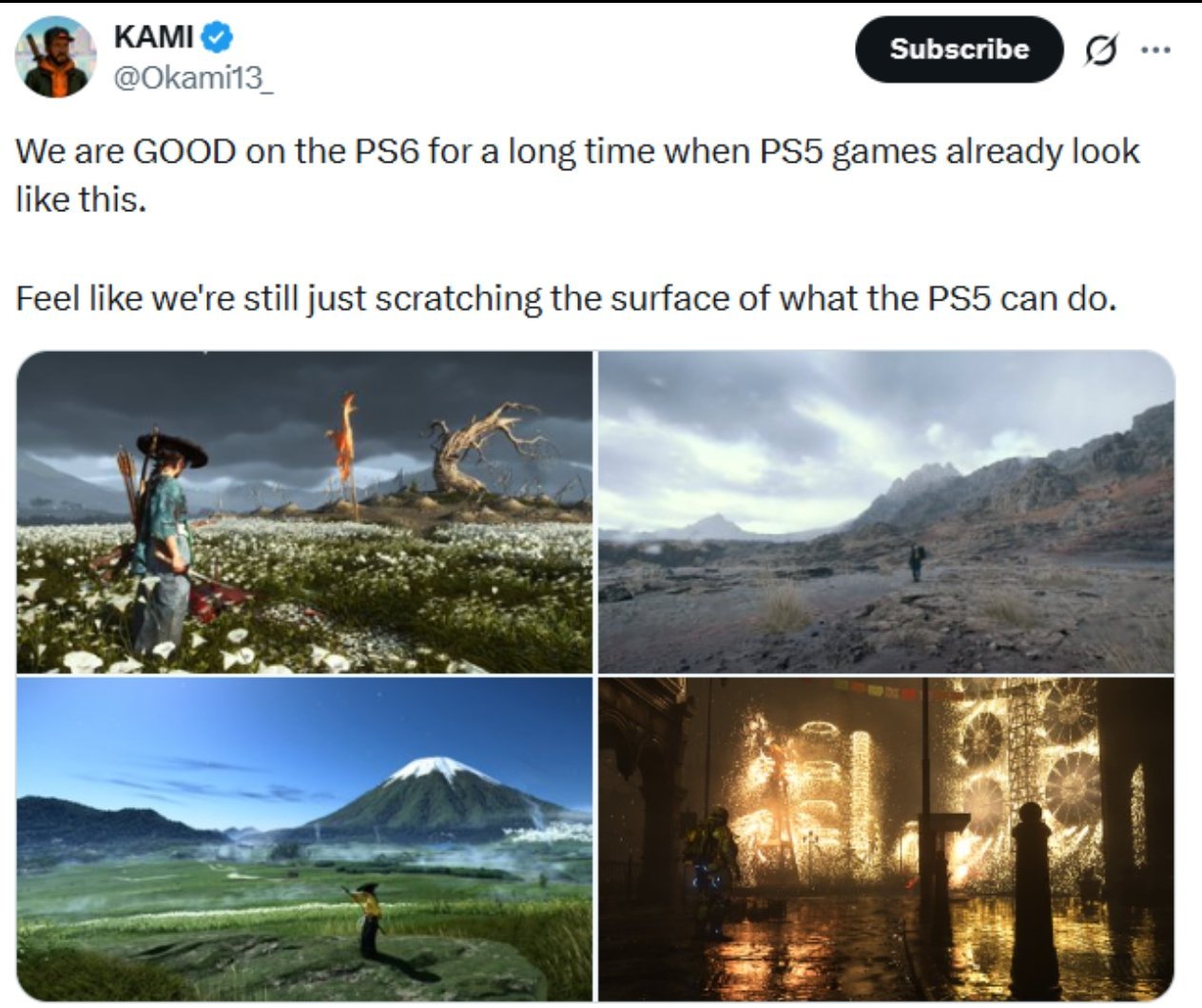Click the Subscribe button
Screen dimensions: 1202x1008
click(959, 49)
